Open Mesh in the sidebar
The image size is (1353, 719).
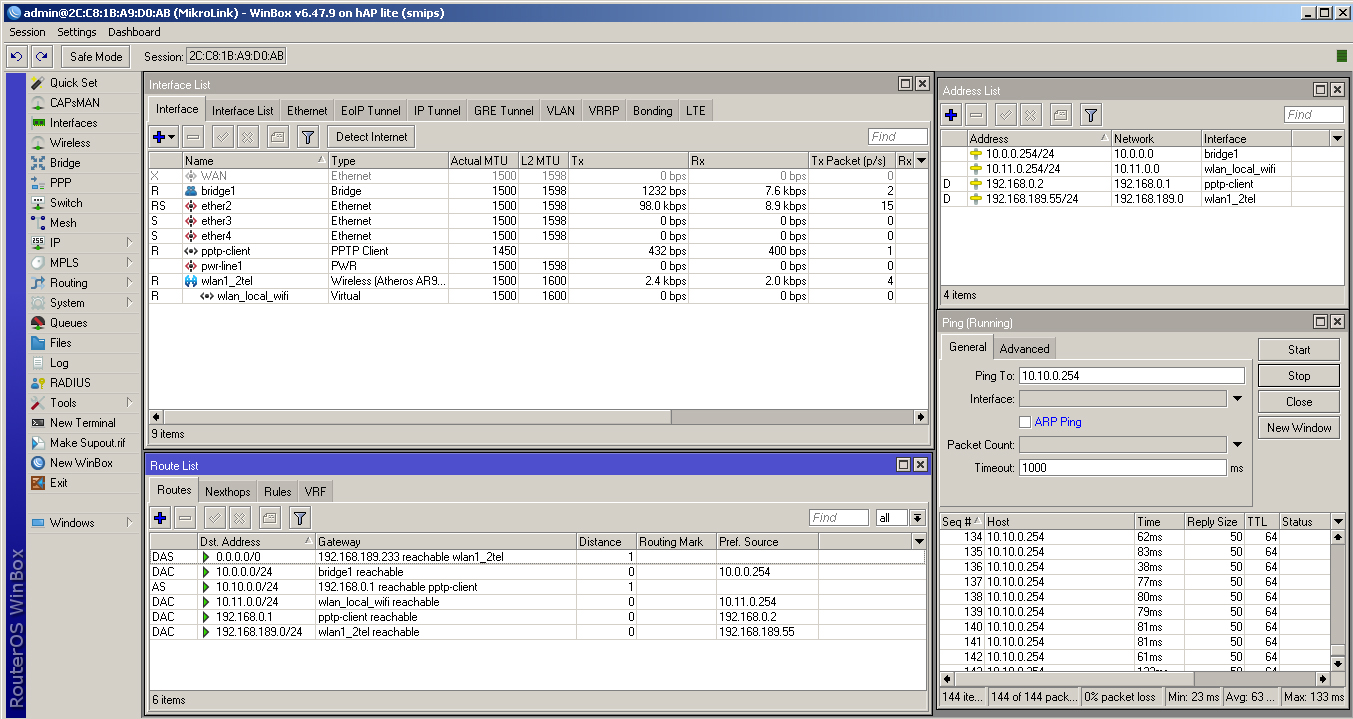pyautogui.click(x=63, y=223)
